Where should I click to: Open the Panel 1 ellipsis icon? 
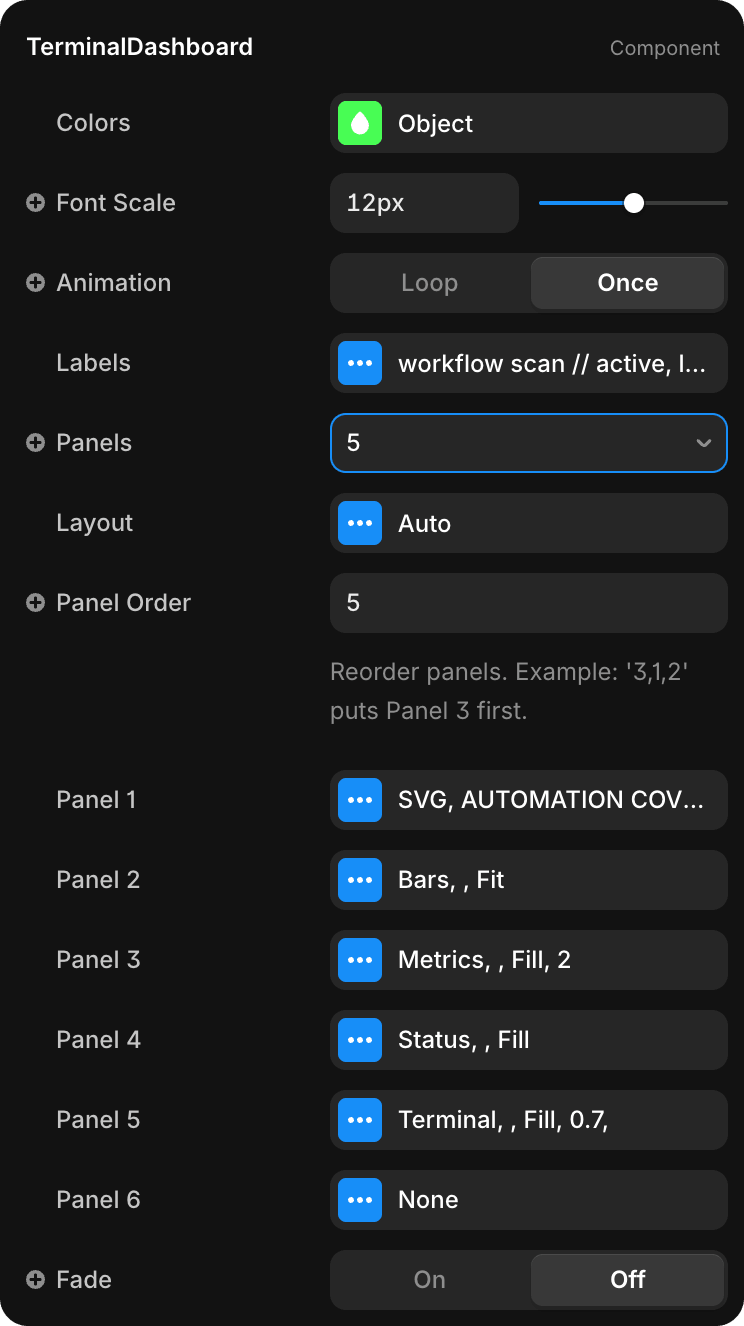coord(360,800)
